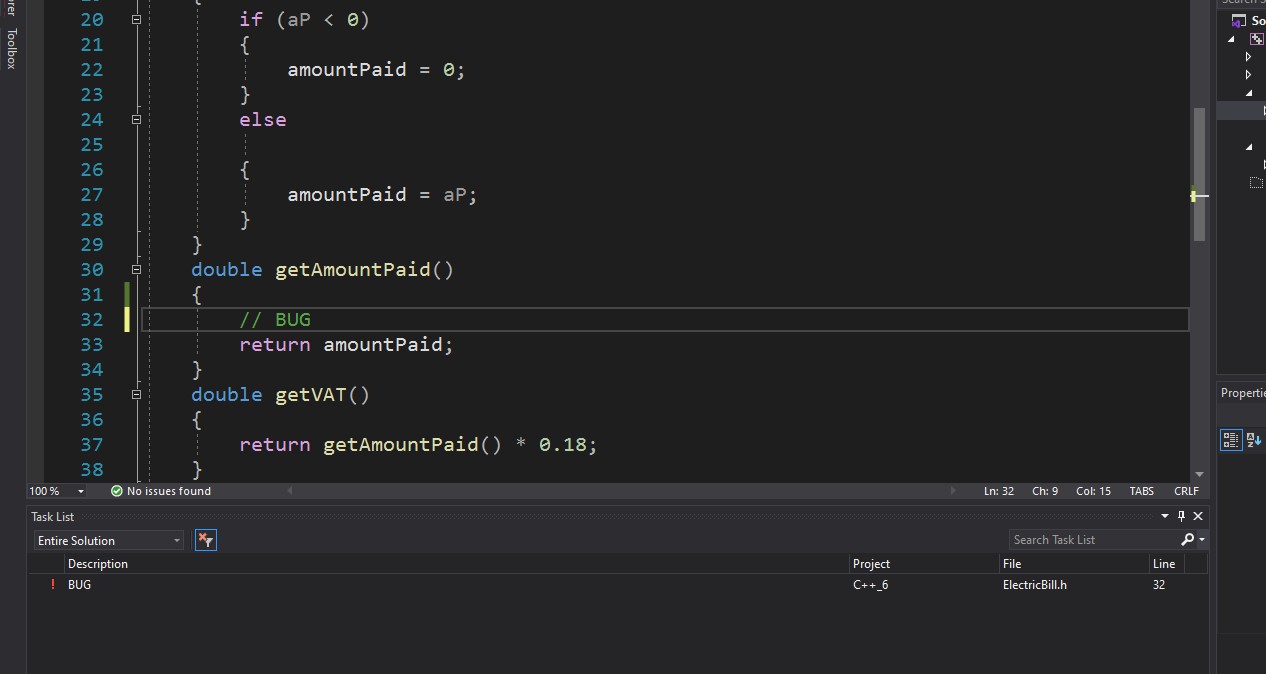Select the BUG task description cell
This screenshot has height=674, width=1266.
pos(79,585)
